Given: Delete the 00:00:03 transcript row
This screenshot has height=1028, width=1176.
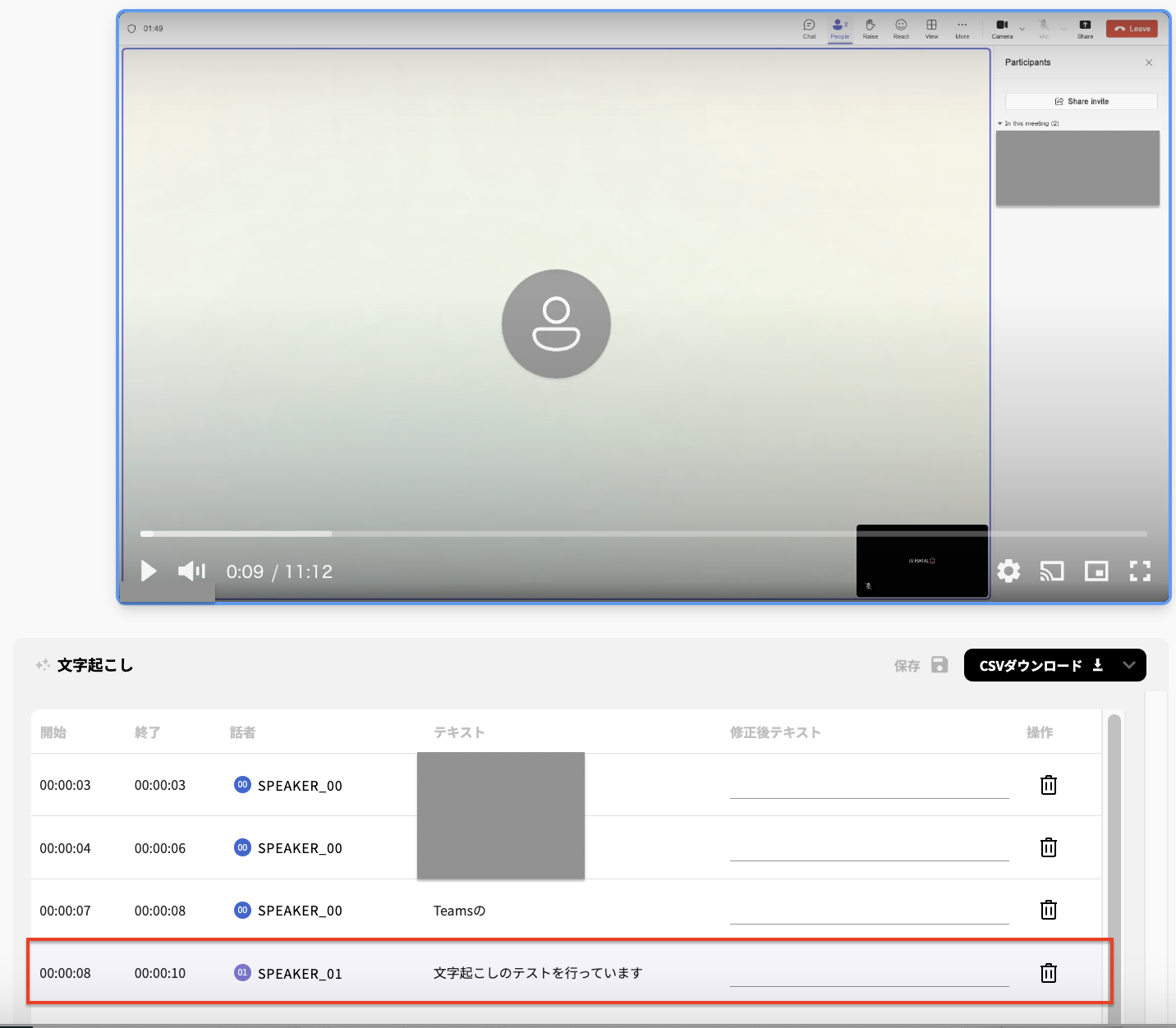Looking at the screenshot, I should (1049, 785).
